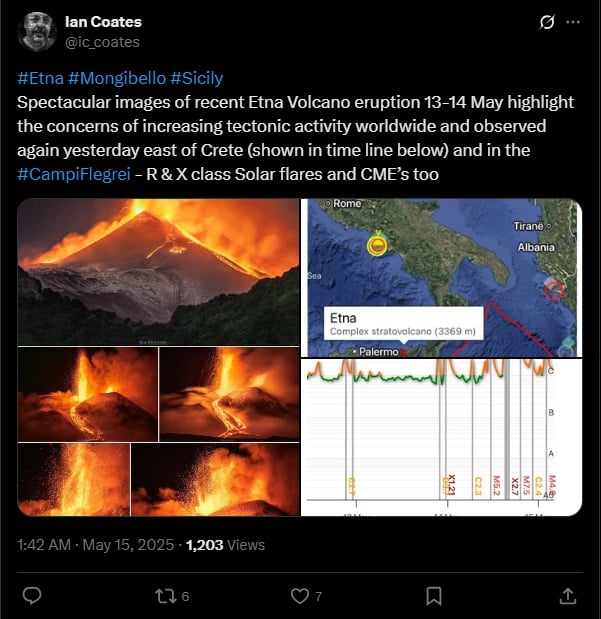Open Ian Coates profile avatar

coord(37,31)
